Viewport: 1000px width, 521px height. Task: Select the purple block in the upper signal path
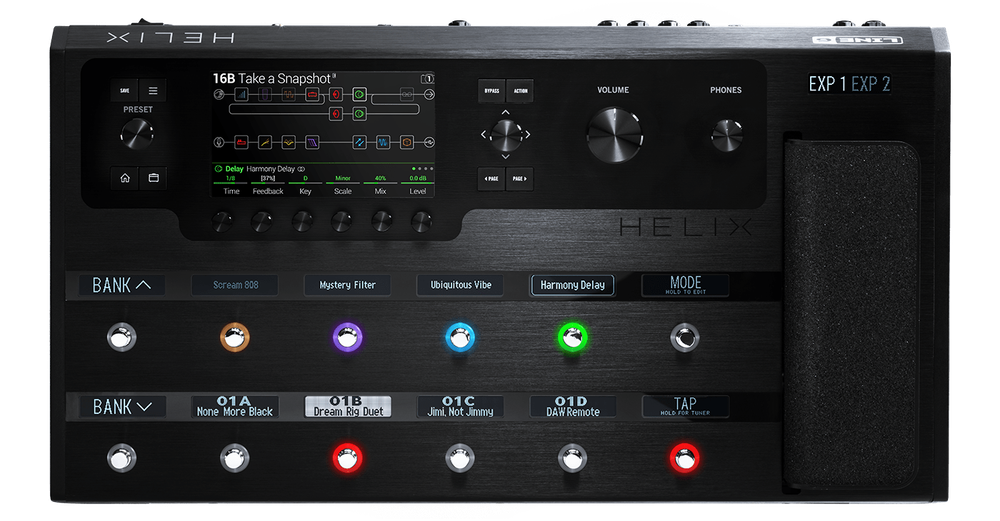coord(265,95)
